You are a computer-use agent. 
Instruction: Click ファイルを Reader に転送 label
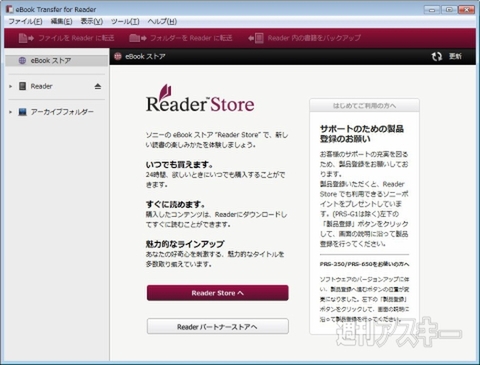click(x=76, y=38)
